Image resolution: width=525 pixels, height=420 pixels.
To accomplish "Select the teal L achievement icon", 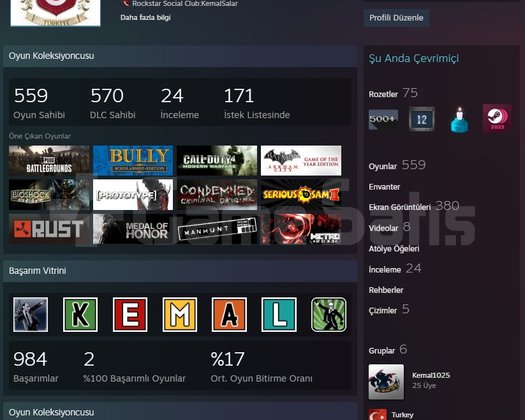I will coord(279,314).
